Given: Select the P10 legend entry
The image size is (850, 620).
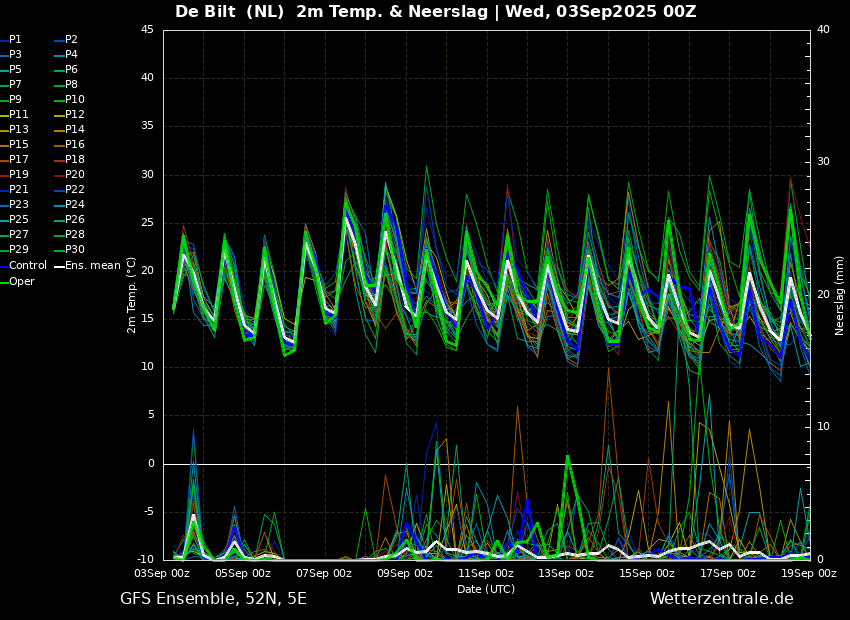Looking at the screenshot, I should (x=75, y=100).
